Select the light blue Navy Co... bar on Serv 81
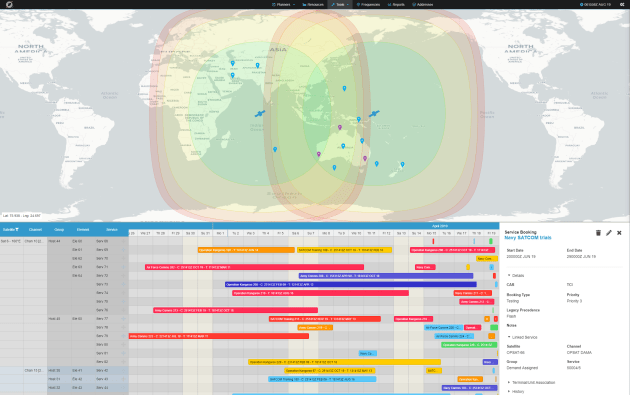The height and width of the screenshot is (395, 630). click(x=368, y=354)
